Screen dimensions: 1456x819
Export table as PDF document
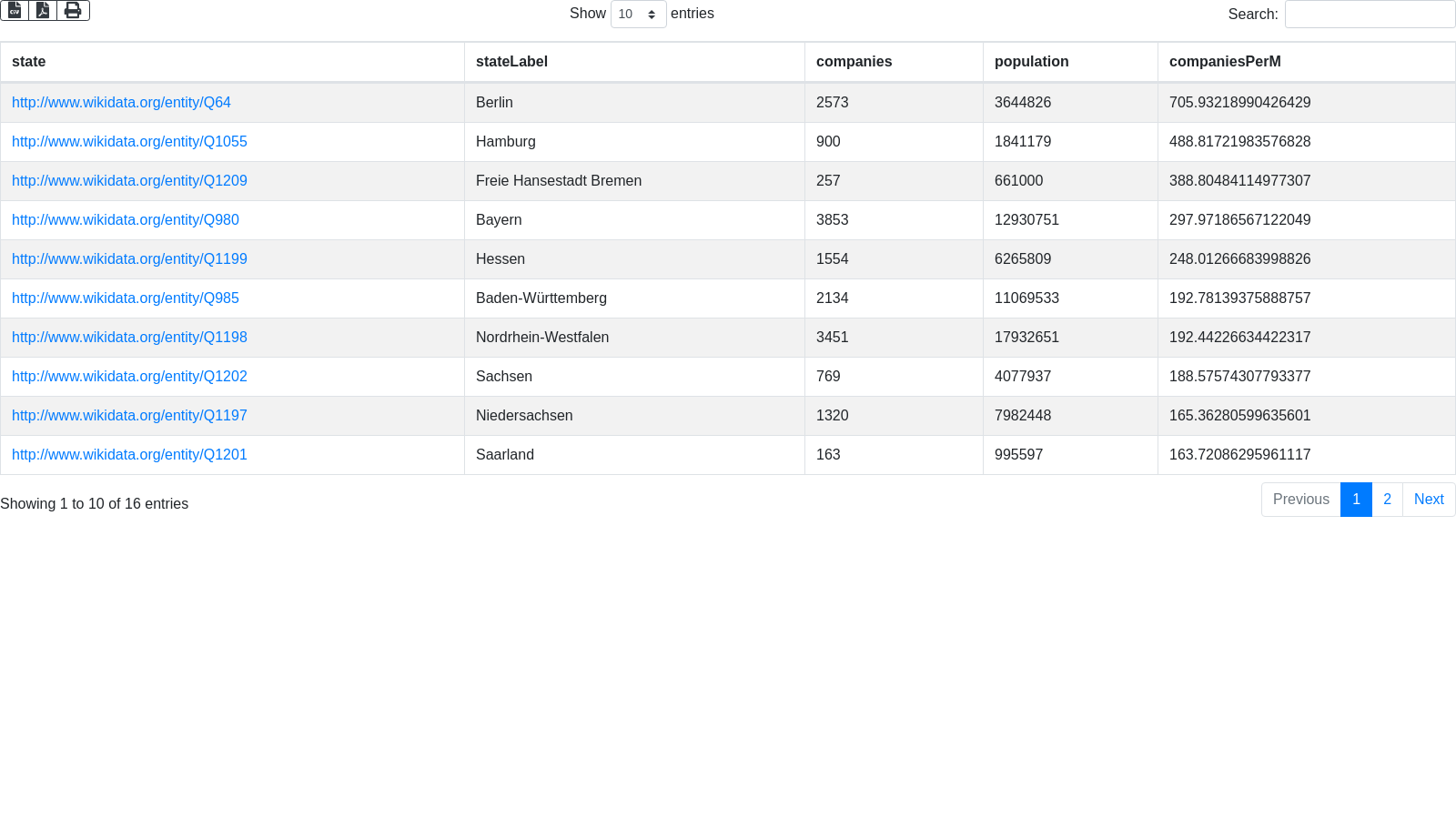click(x=43, y=10)
